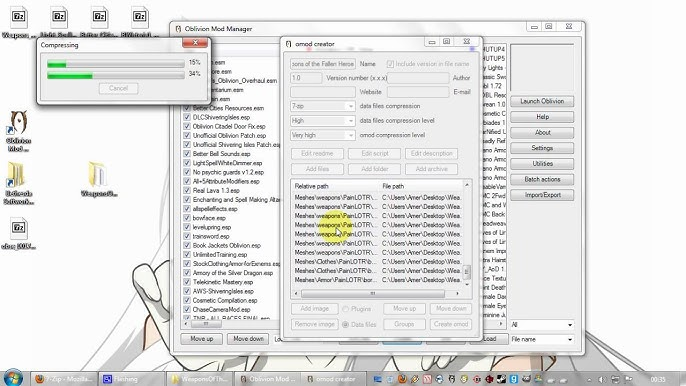
Task: Click the Add archive button
Action: [x=431, y=169]
